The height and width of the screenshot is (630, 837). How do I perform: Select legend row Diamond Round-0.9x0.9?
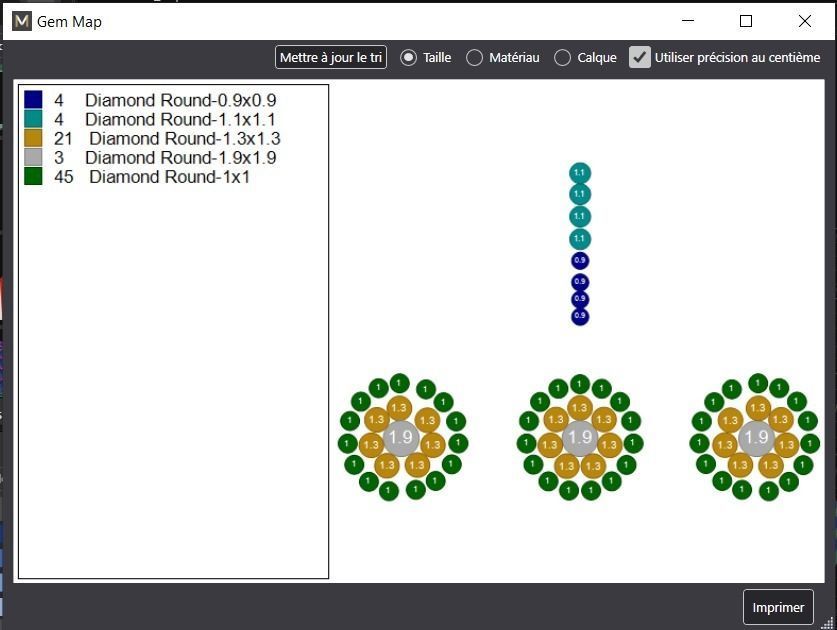(x=150, y=100)
